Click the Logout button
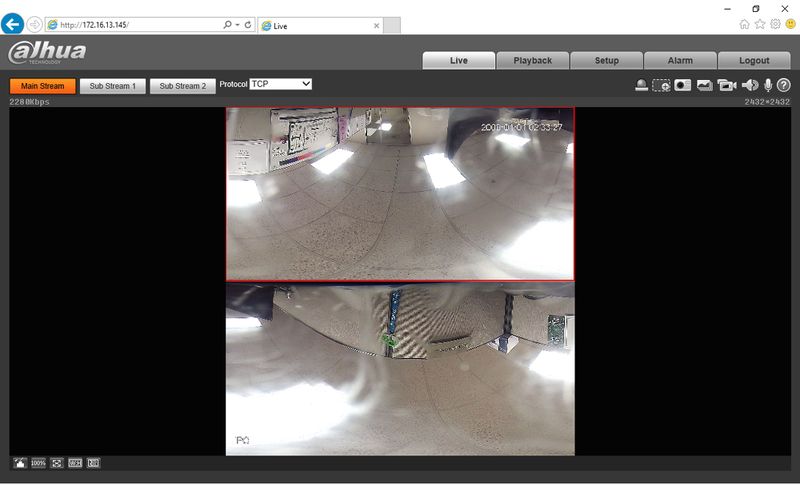 click(754, 60)
